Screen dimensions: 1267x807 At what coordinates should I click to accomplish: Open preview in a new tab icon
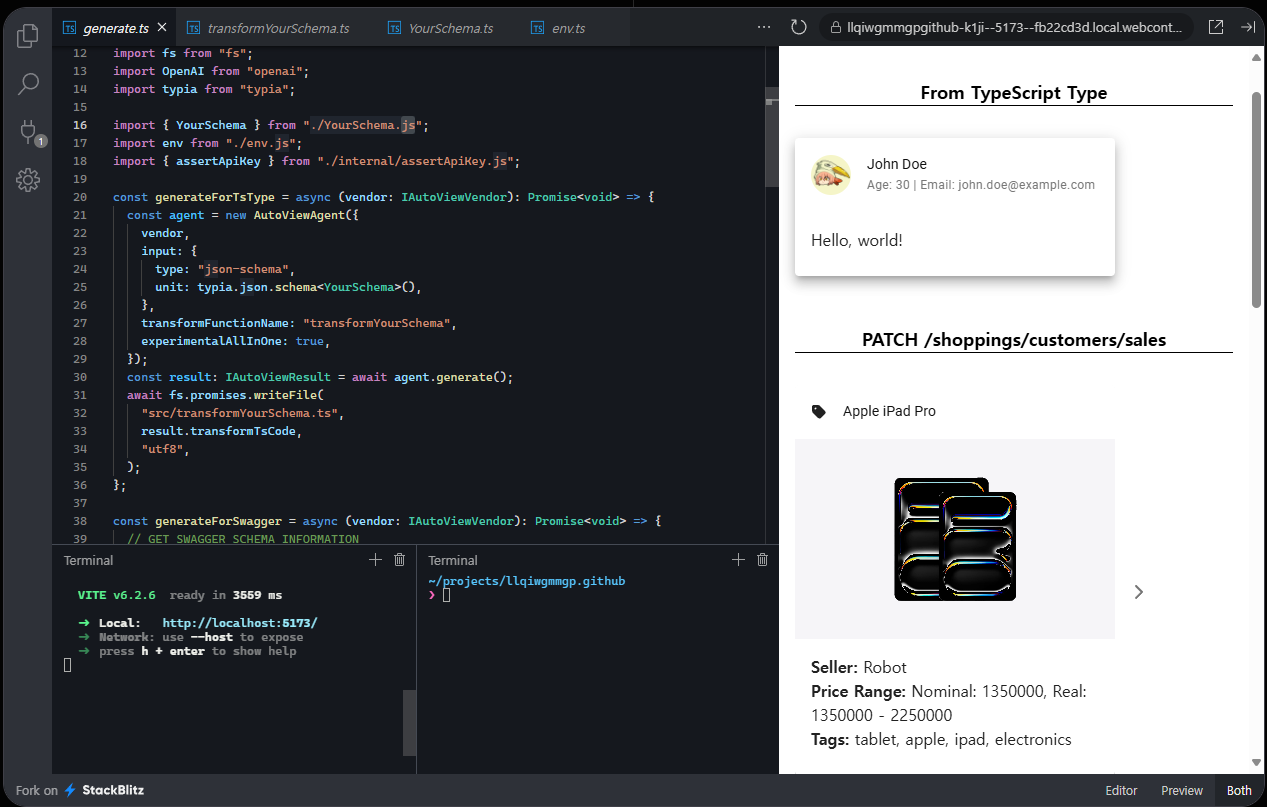tap(1216, 27)
